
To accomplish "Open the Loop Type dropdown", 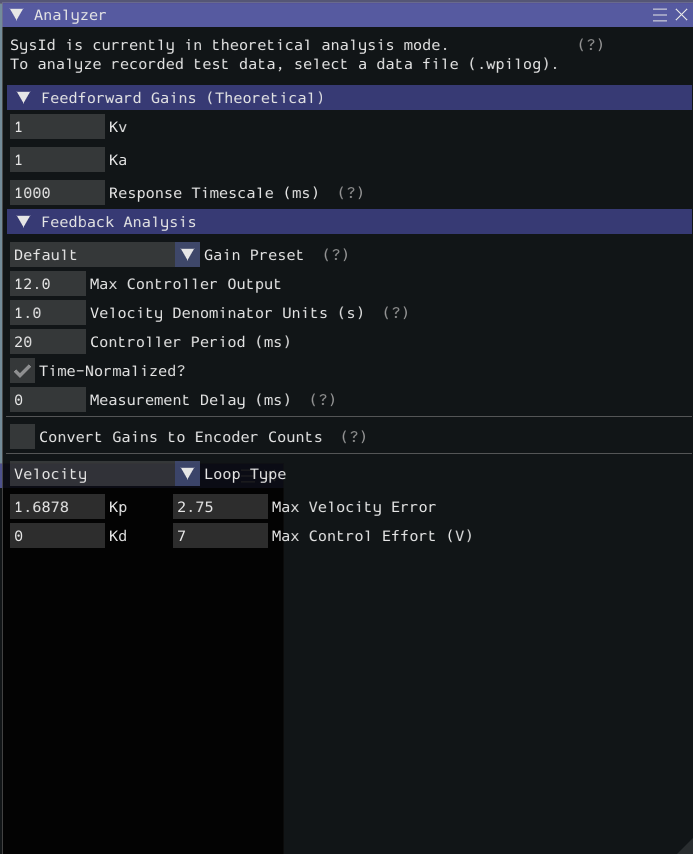I will pyautogui.click(x=105, y=474).
